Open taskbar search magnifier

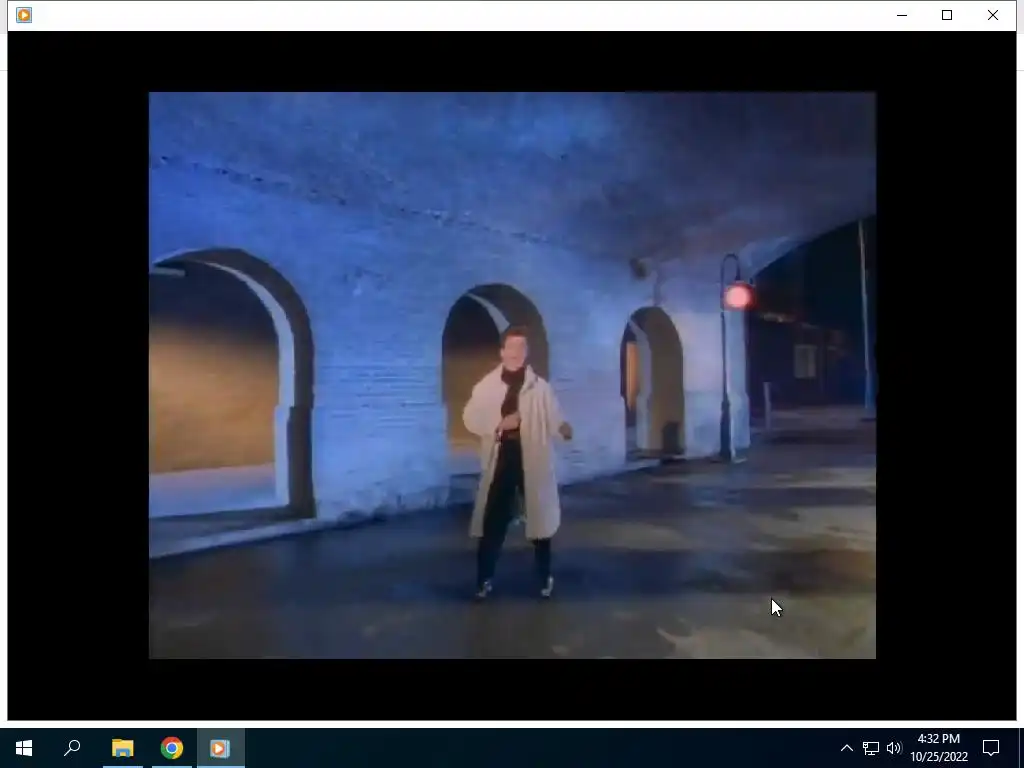72,748
